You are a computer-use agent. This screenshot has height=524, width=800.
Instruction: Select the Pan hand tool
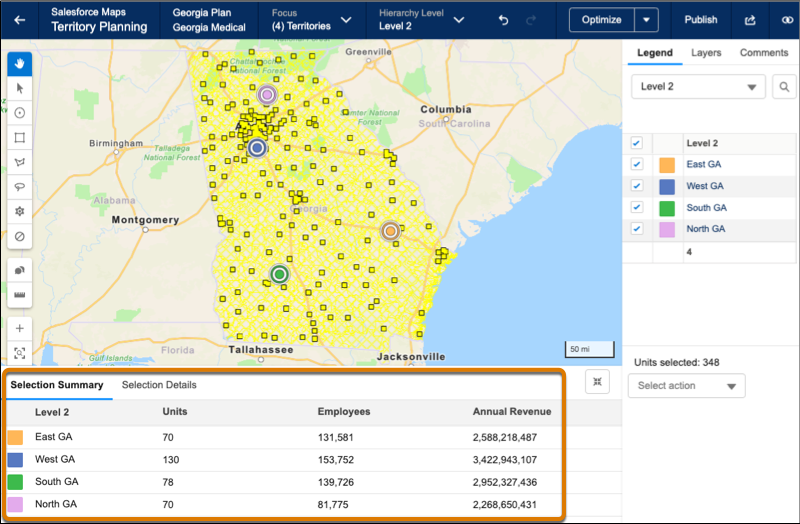pos(19,64)
